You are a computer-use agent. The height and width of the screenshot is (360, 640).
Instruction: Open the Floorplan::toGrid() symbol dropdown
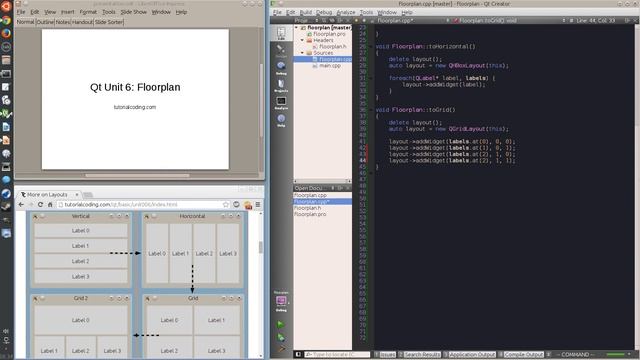[509, 20]
